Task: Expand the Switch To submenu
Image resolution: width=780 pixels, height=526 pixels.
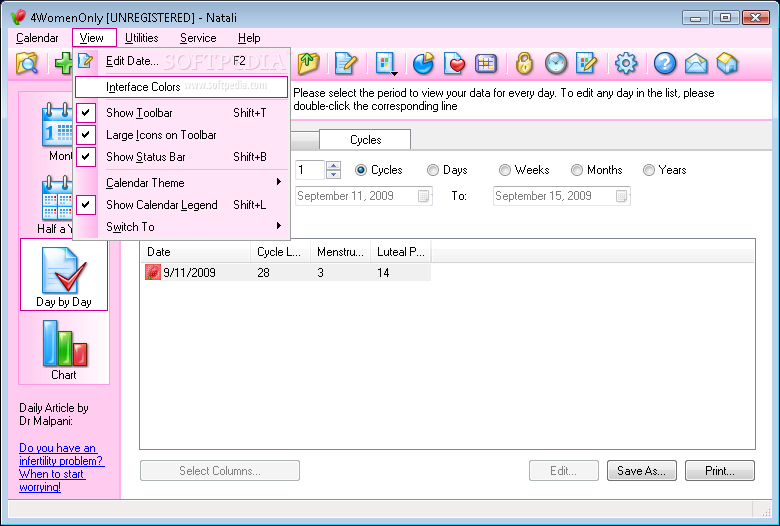Action: click(181, 226)
